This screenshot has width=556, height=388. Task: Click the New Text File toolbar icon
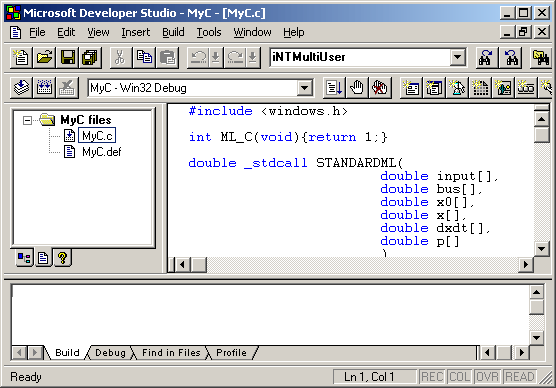[21, 57]
